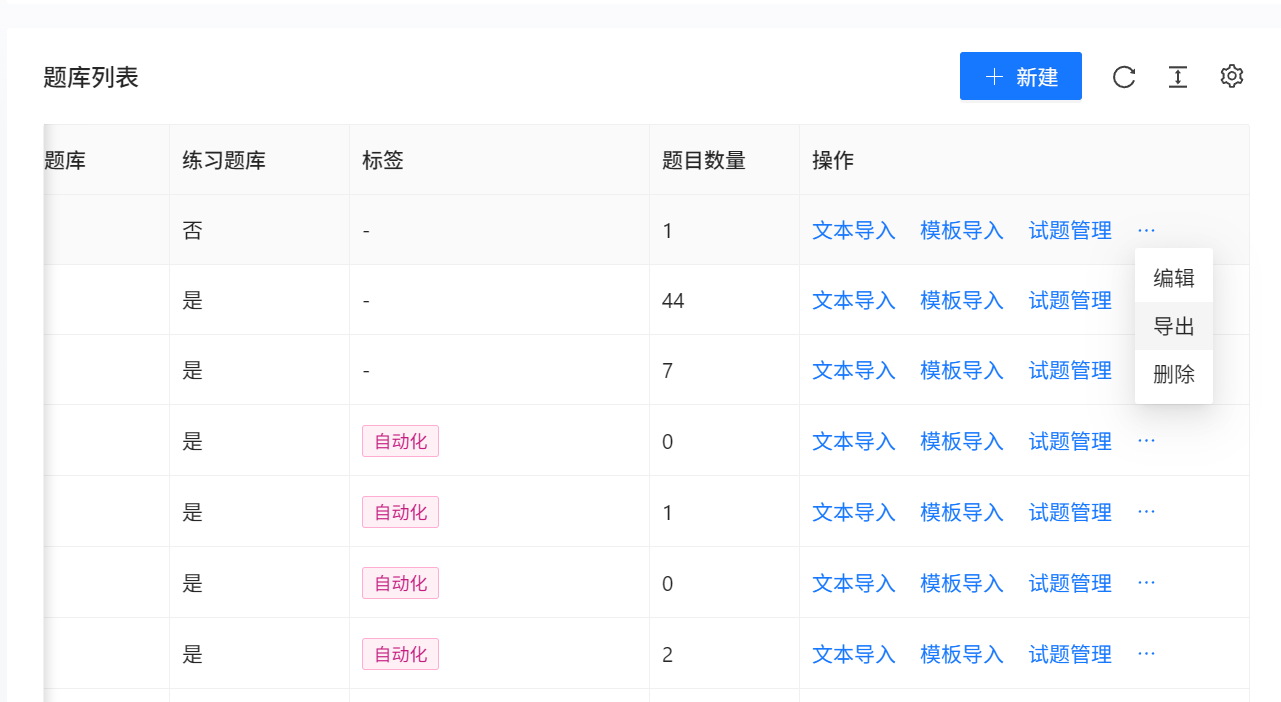Viewport: 1281px width, 702px height.
Task: Click 文本导入 in 自动化 row with 1 question
Action: pyautogui.click(x=854, y=512)
